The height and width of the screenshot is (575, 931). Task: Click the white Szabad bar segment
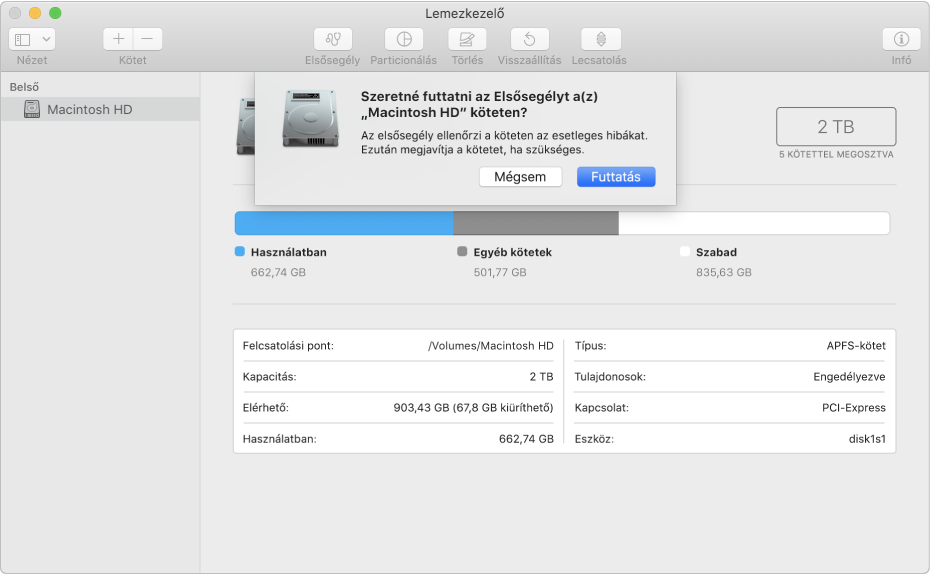point(754,223)
